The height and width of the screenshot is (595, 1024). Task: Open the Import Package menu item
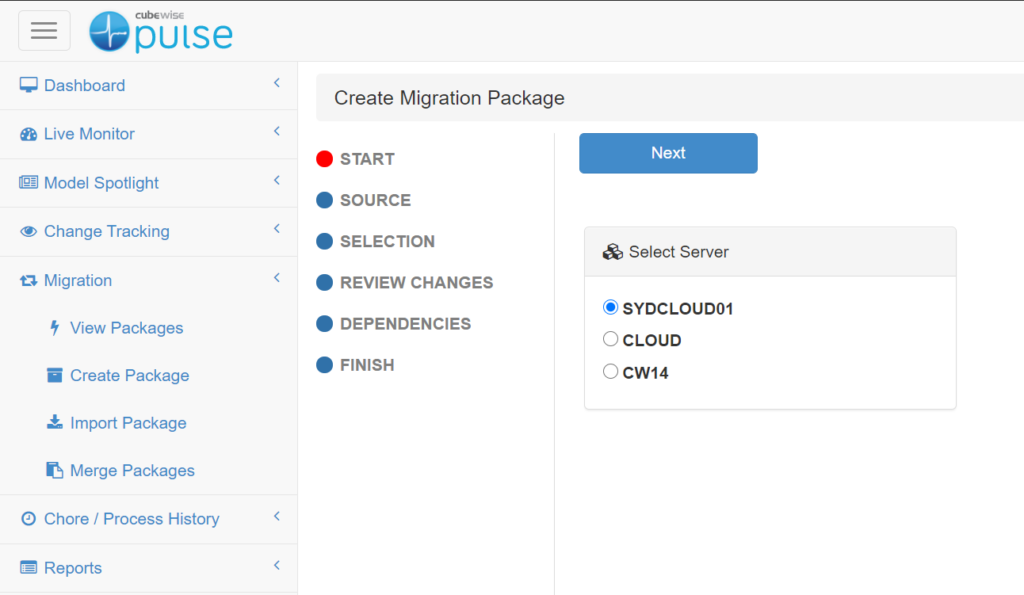pos(128,423)
